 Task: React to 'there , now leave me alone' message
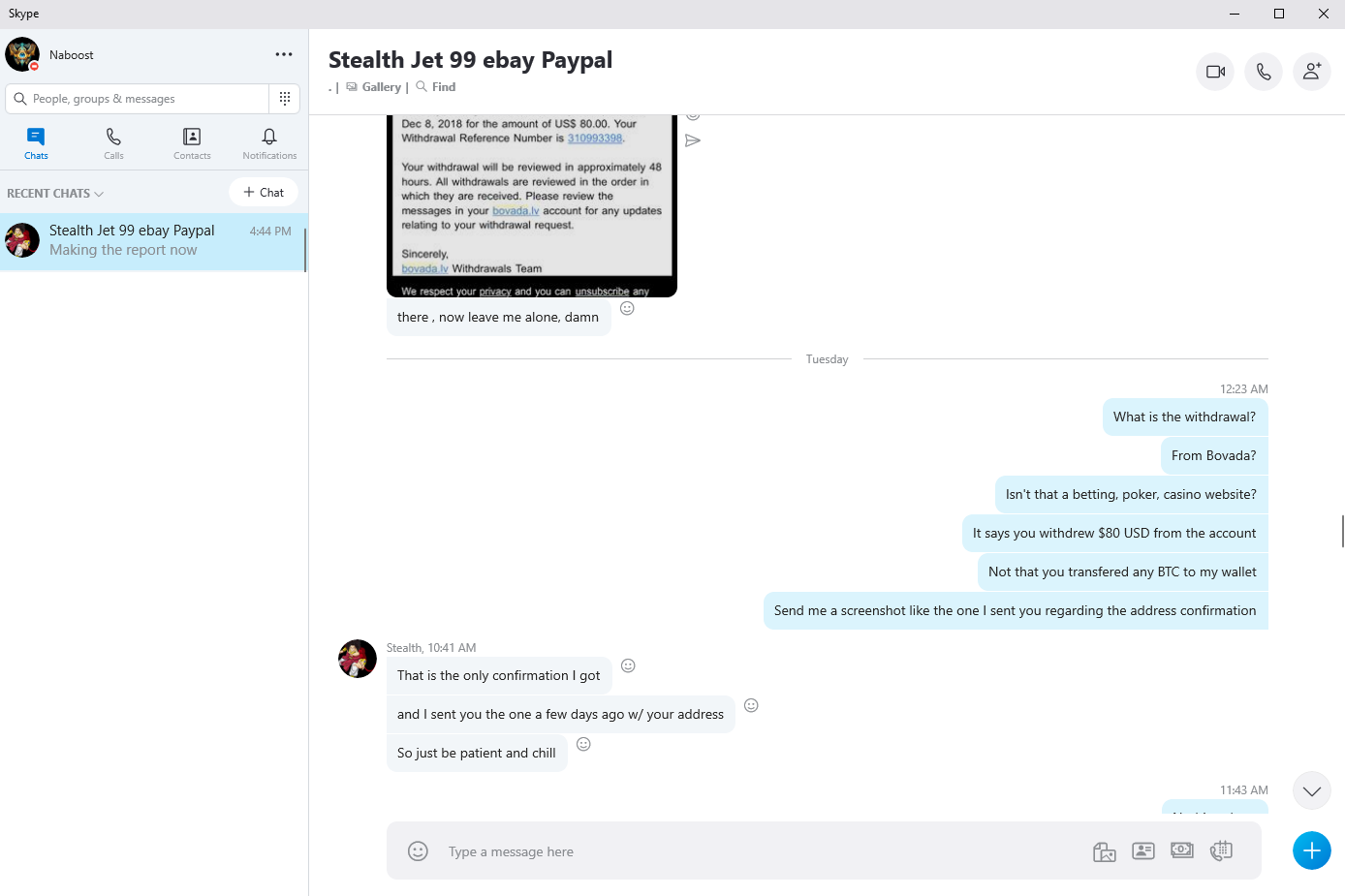627,308
